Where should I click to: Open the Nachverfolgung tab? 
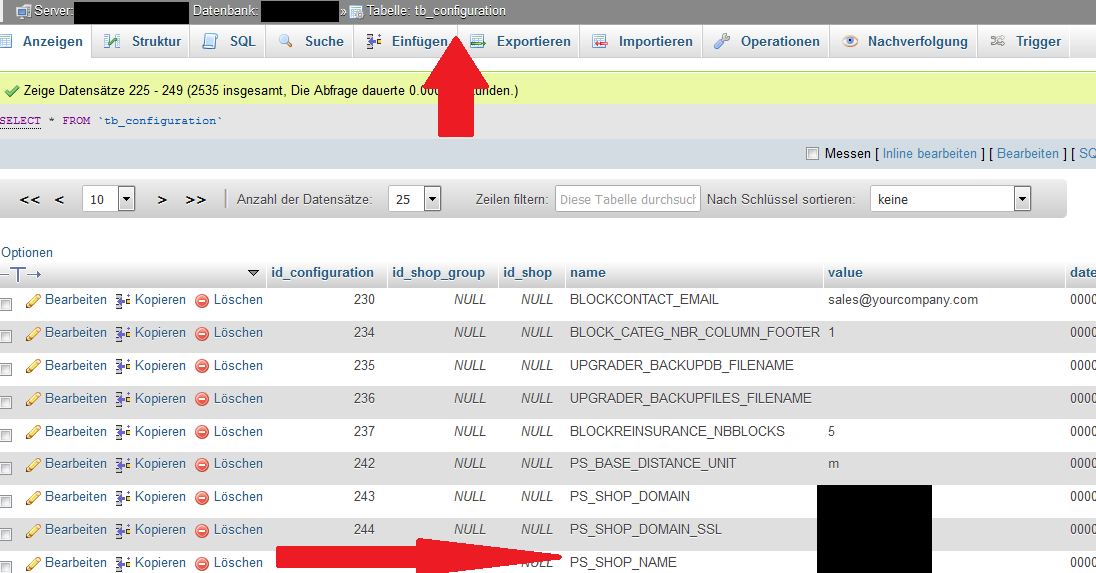pyautogui.click(x=904, y=41)
